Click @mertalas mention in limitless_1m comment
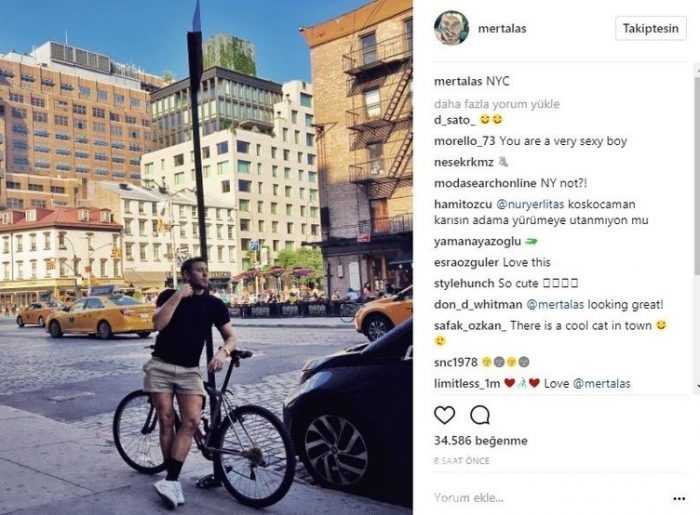700x515 pixels. click(601, 384)
